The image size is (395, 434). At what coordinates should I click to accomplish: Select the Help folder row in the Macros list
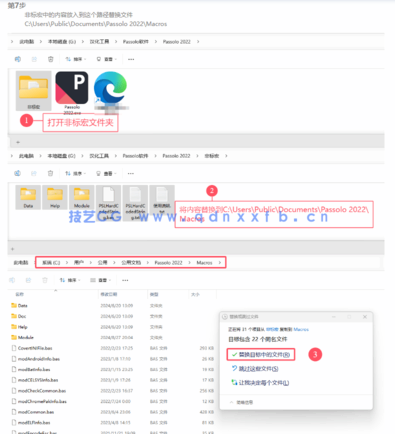(113, 327)
